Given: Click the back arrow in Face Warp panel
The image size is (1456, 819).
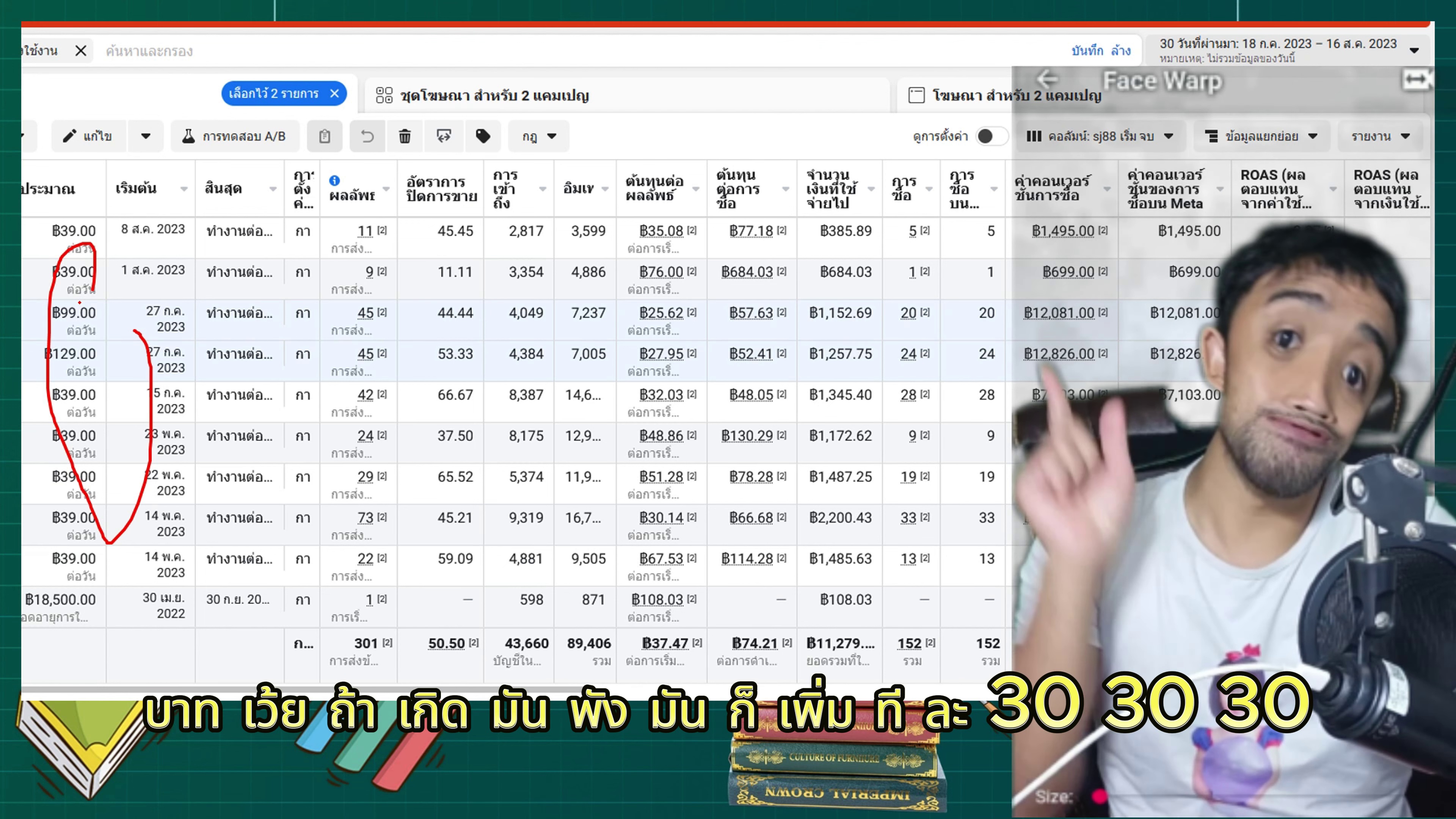Looking at the screenshot, I should [1047, 79].
